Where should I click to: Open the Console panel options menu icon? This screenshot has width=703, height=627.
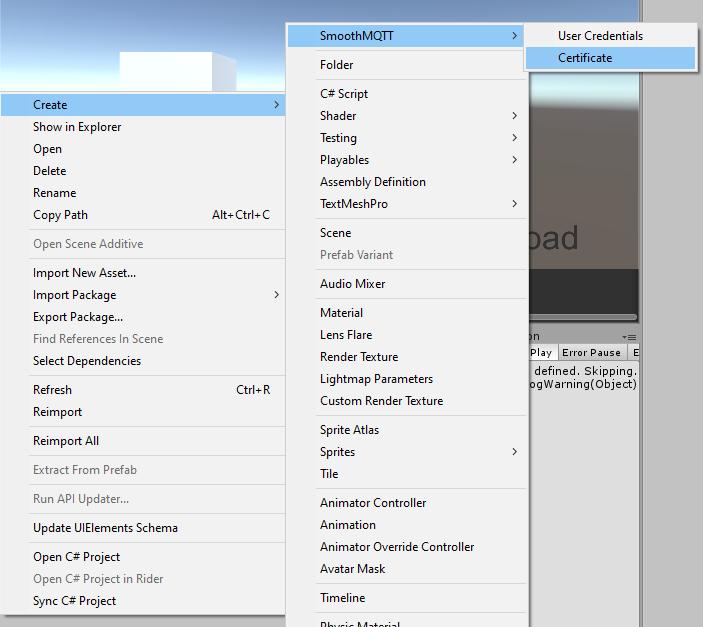629,337
